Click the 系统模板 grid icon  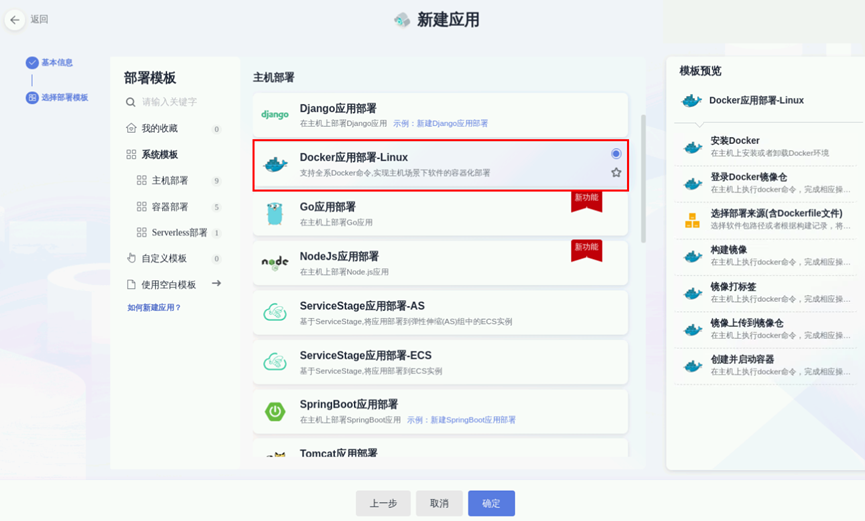131,155
